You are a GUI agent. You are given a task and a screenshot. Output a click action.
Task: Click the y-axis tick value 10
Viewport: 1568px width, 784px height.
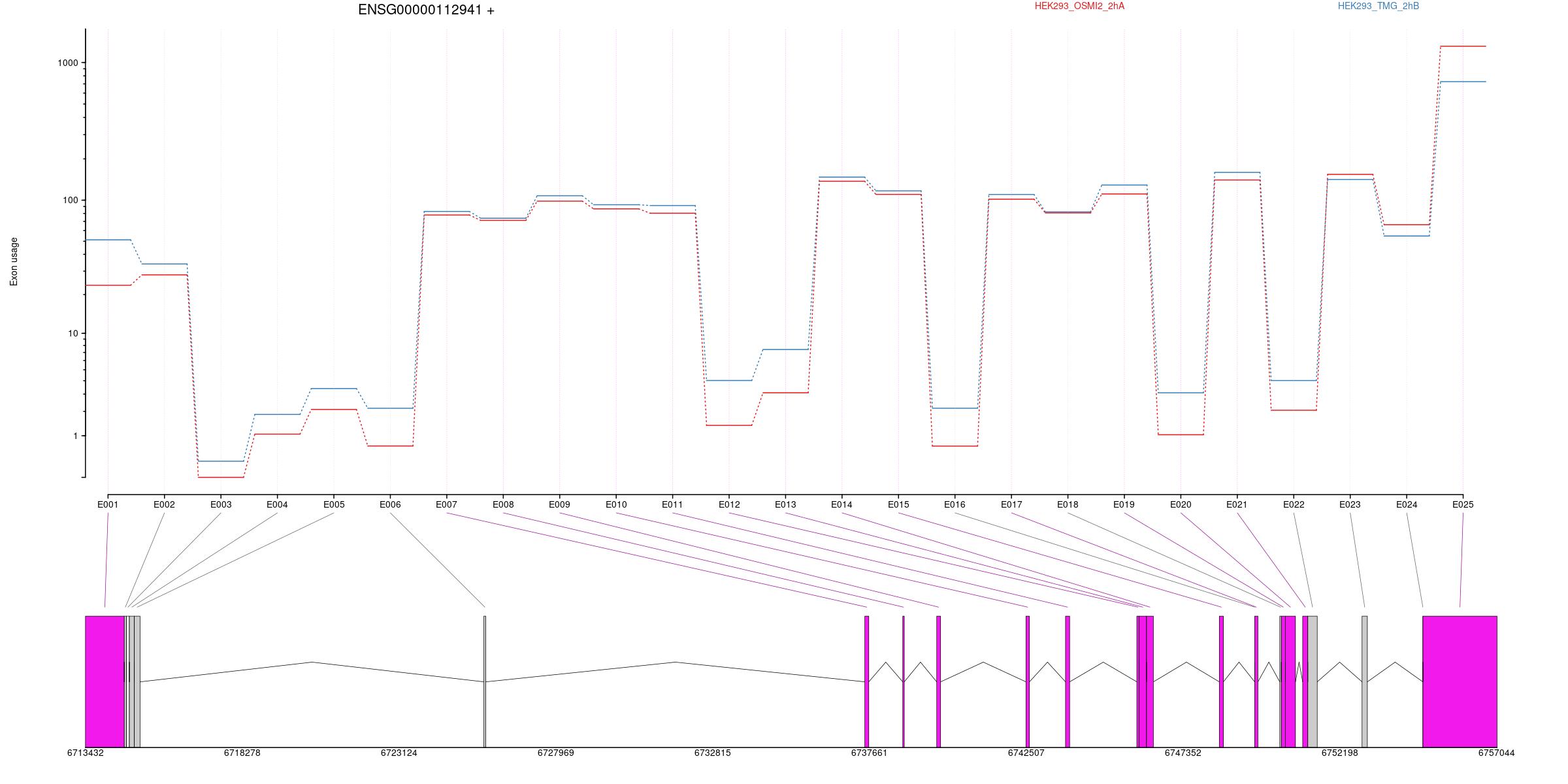[x=73, y=333]
